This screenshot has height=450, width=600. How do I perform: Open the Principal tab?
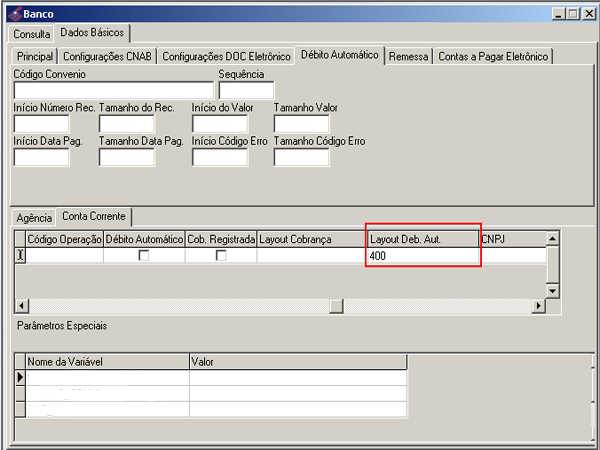coord(35,57)
